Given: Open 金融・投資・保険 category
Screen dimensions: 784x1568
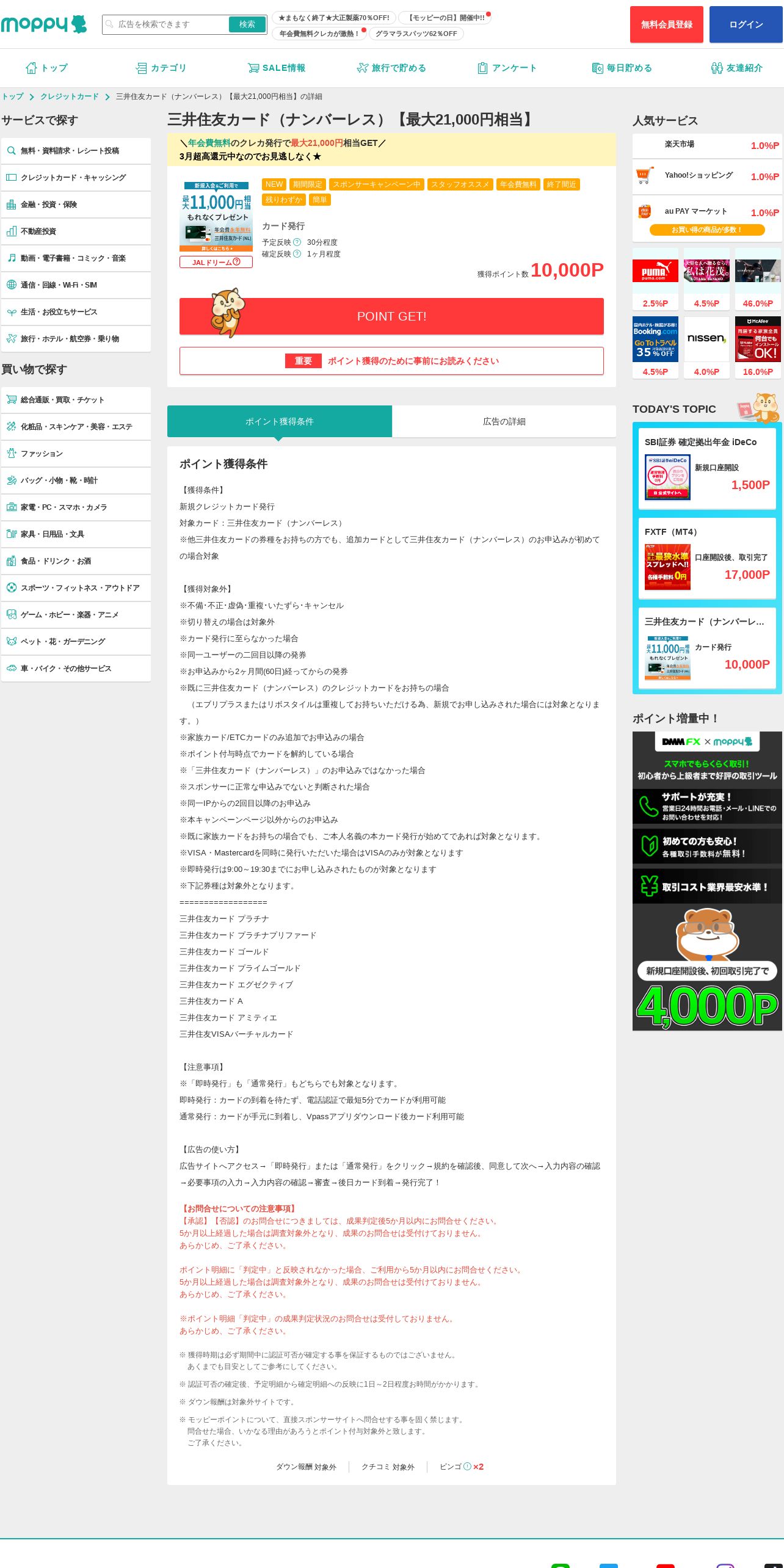Looking at the screenshot, I should pyautogui.click(x=76, y=205).
